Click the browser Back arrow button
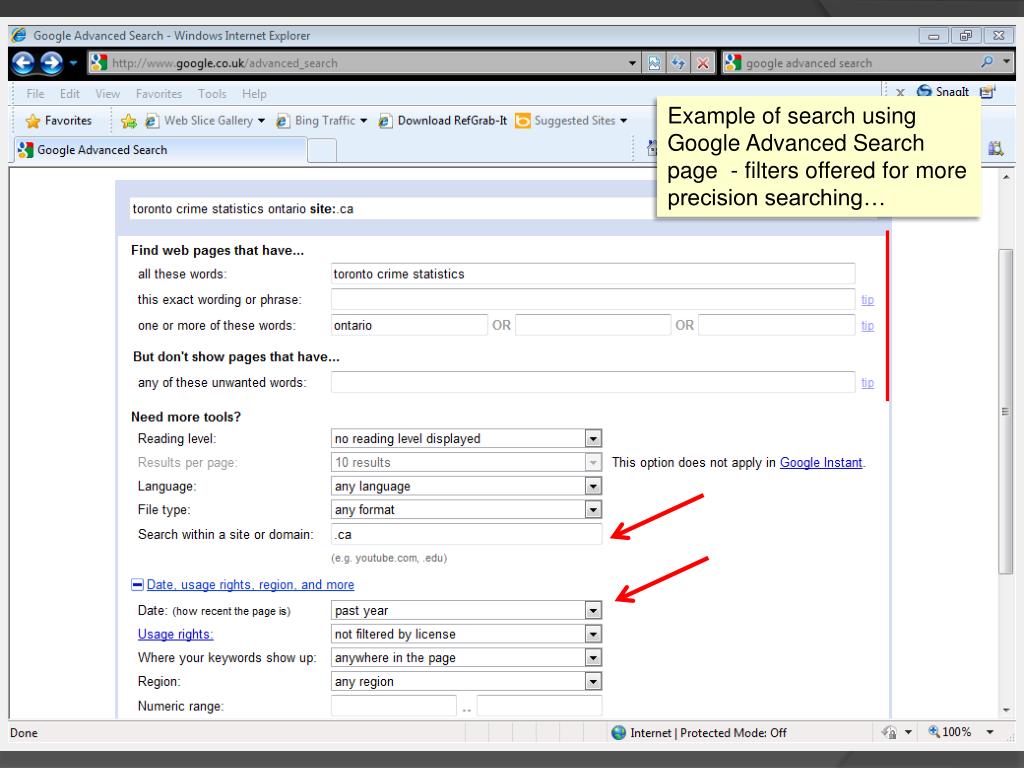1024x768 pixels. [24, 63]
